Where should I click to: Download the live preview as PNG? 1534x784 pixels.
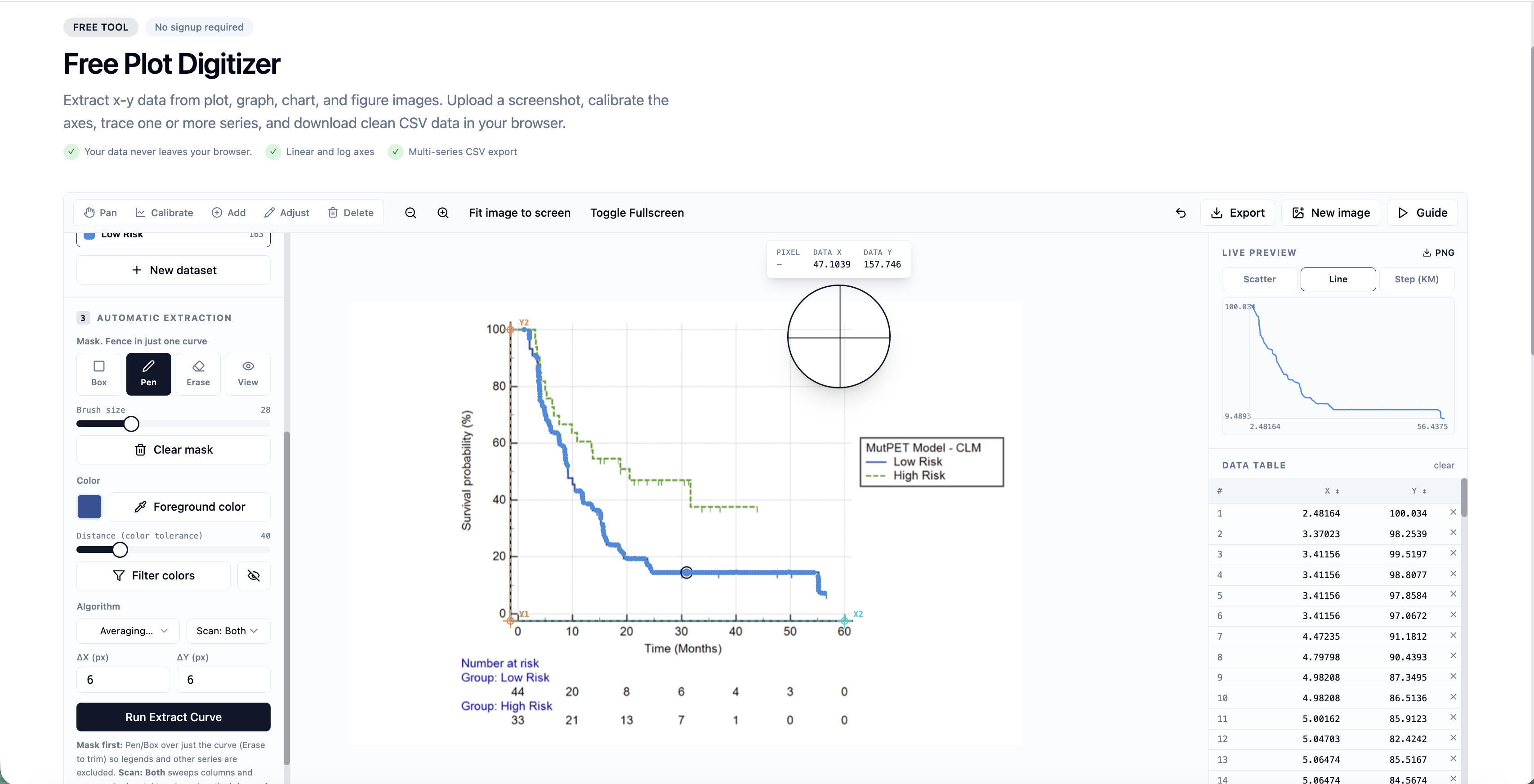pyautogui.click(x=1438, y=252)
